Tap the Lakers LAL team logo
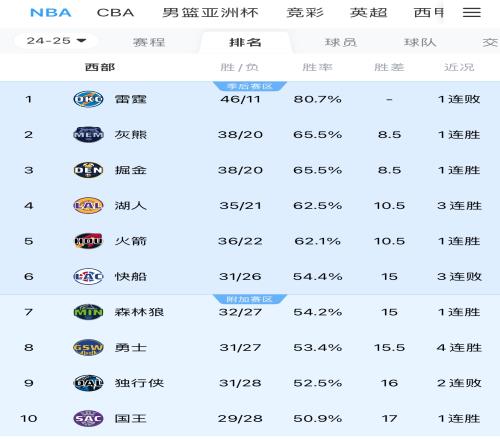Image resolution: width=500 pixels, height=440 pixels. pyautogui.click(x=88, y=206)
